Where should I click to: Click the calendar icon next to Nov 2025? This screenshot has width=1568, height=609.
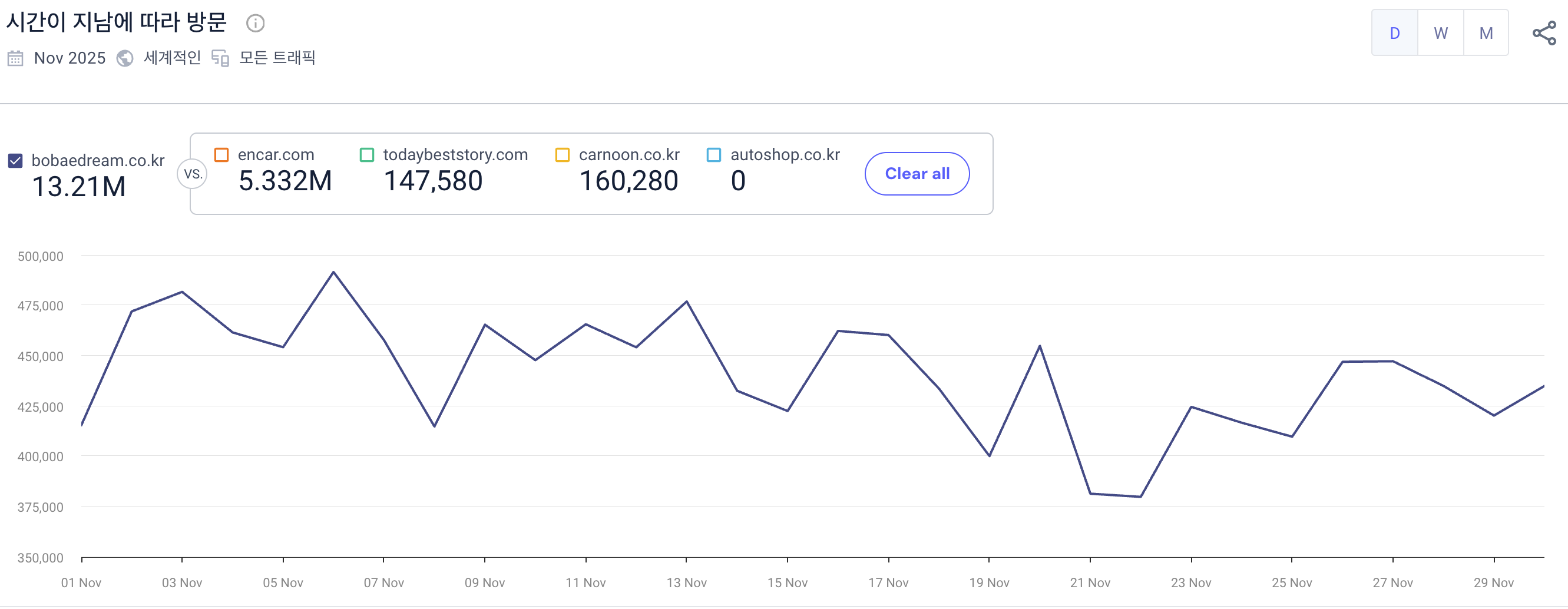pos(15,58)
